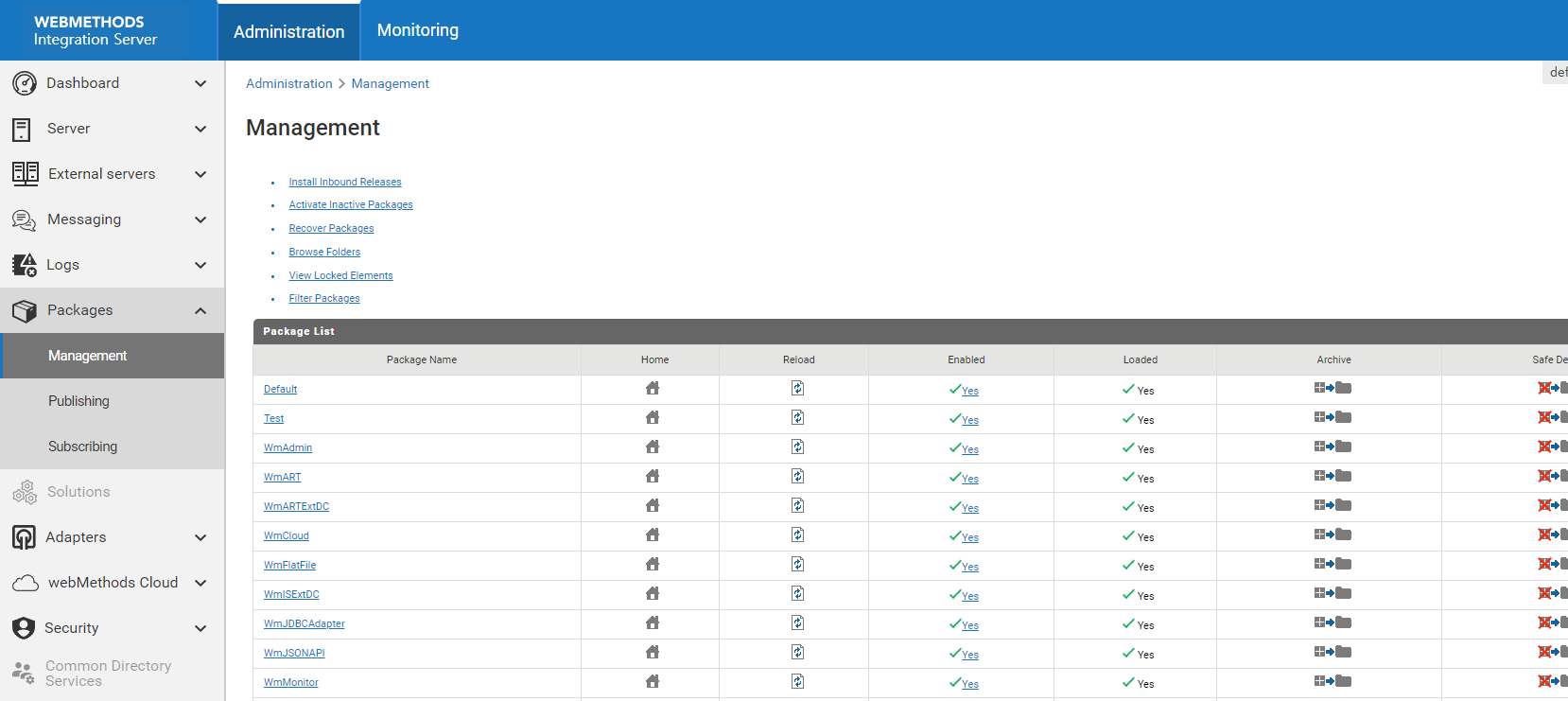Reload the WmJSONAPI package
The height and width of the screenshot is (701, 1568).
pyautogui.click(x=798, y=652)
